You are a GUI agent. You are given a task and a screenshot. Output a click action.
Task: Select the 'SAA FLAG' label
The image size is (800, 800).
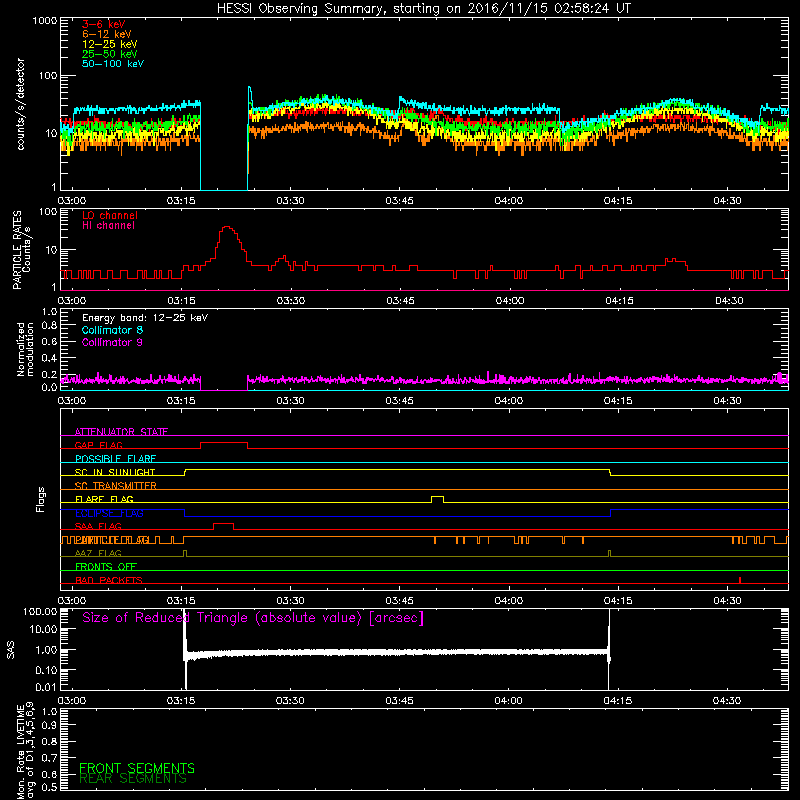98,526
